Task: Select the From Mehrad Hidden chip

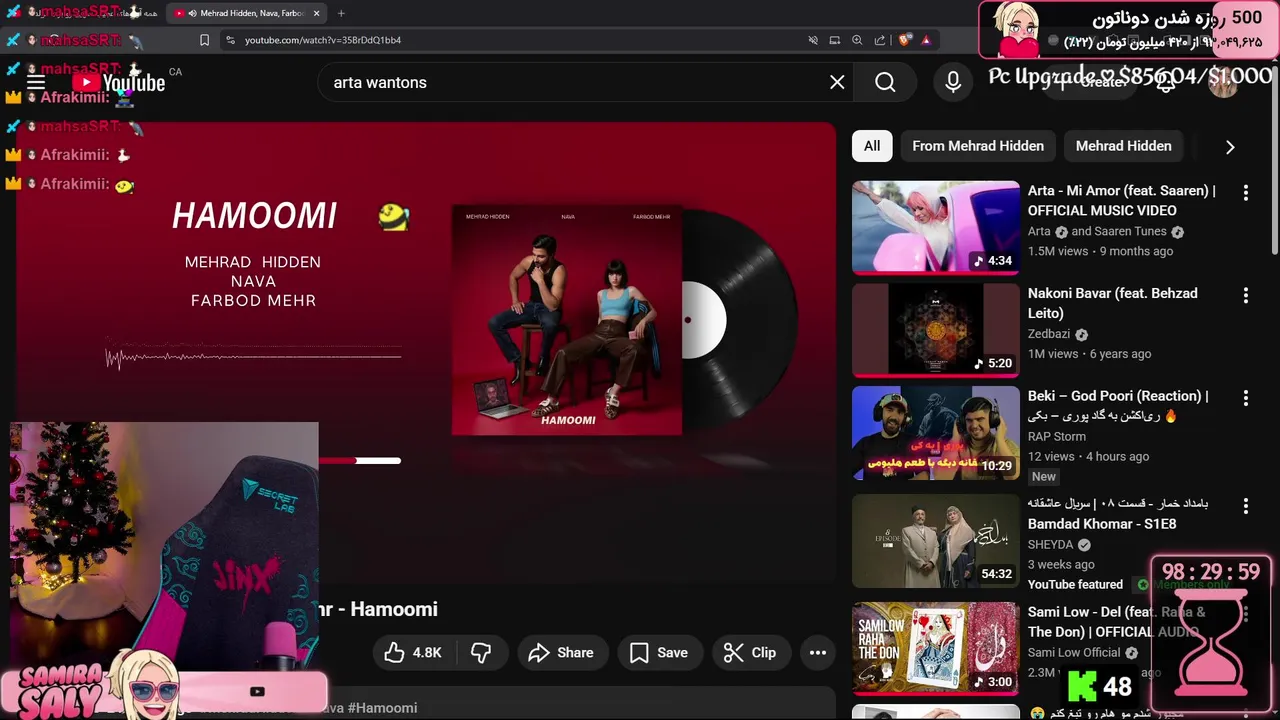Action: pos(978,146)
